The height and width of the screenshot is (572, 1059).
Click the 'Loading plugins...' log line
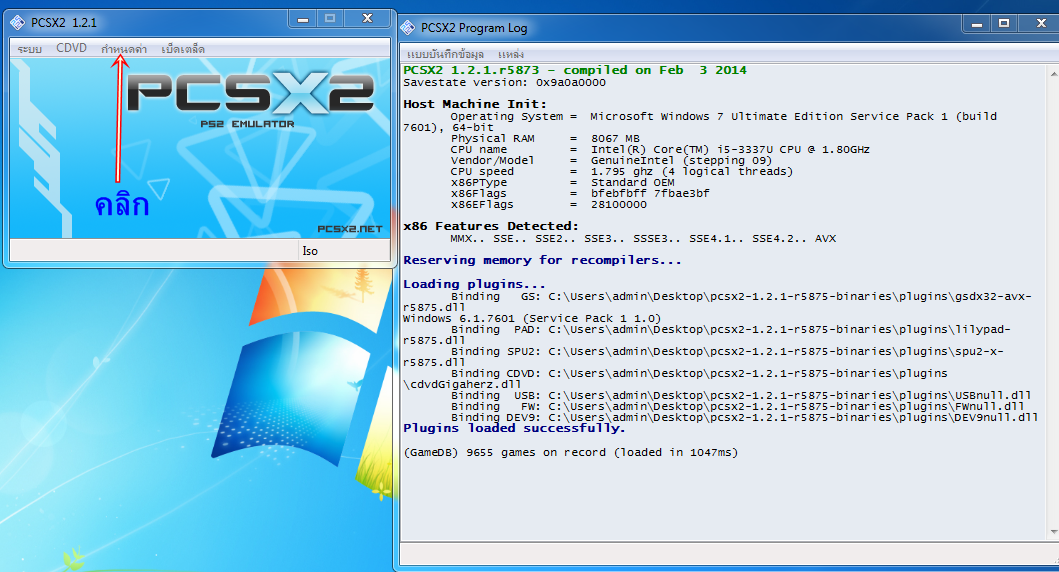click(x=474, y=284)
